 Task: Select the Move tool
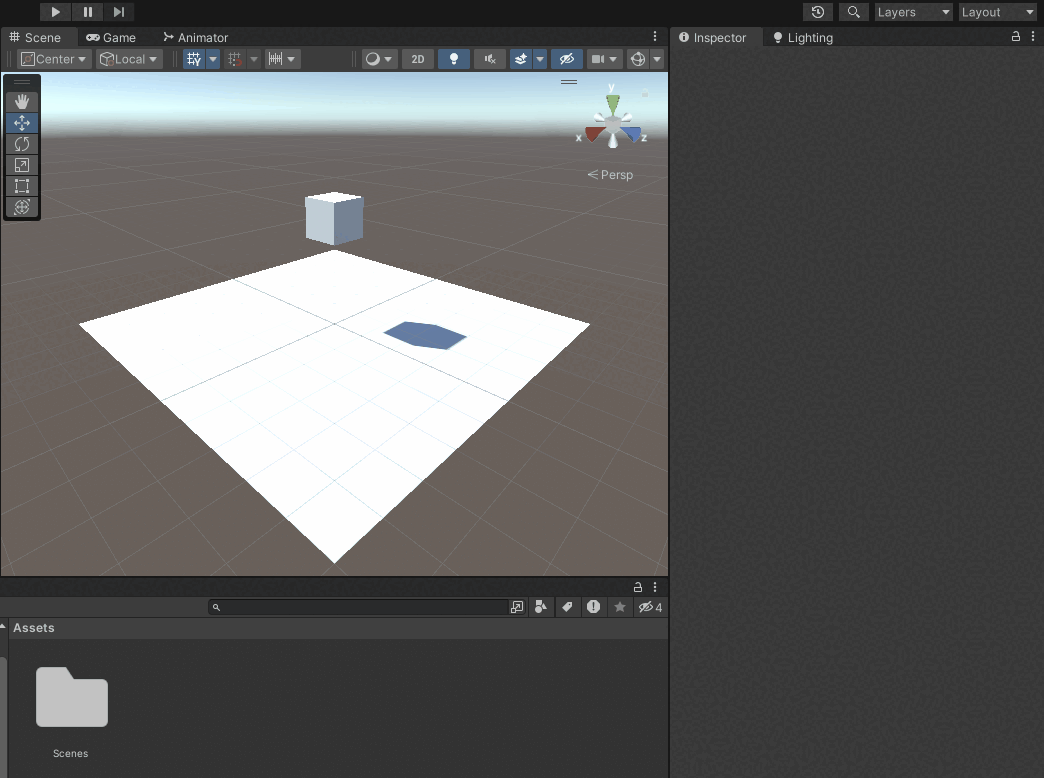(22, 123)
